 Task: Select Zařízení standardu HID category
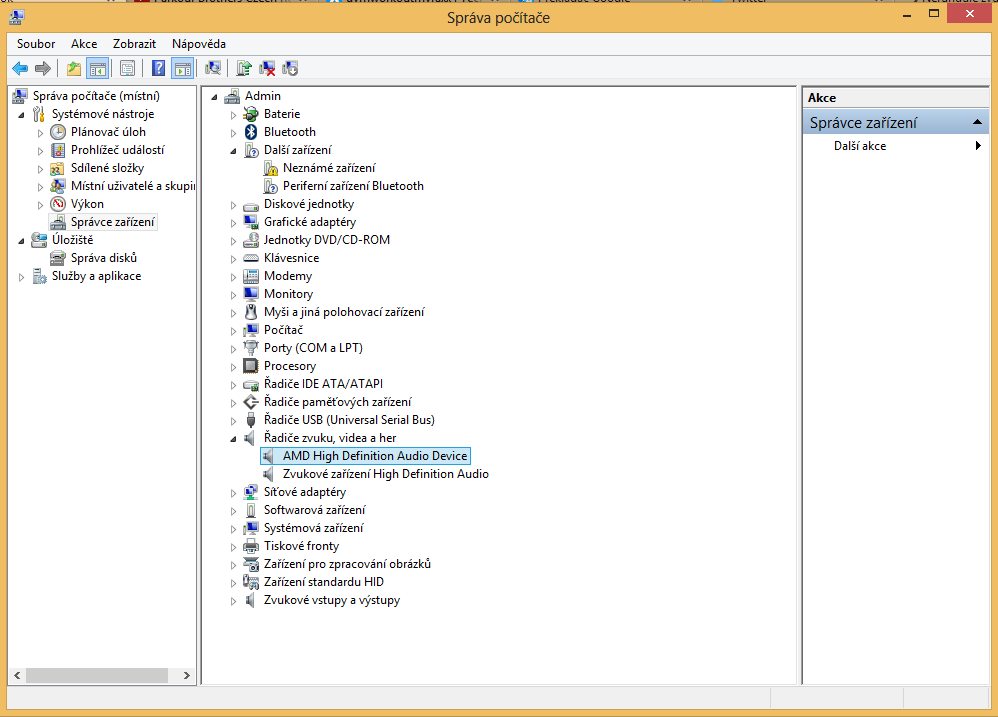[x=324, y=581]
